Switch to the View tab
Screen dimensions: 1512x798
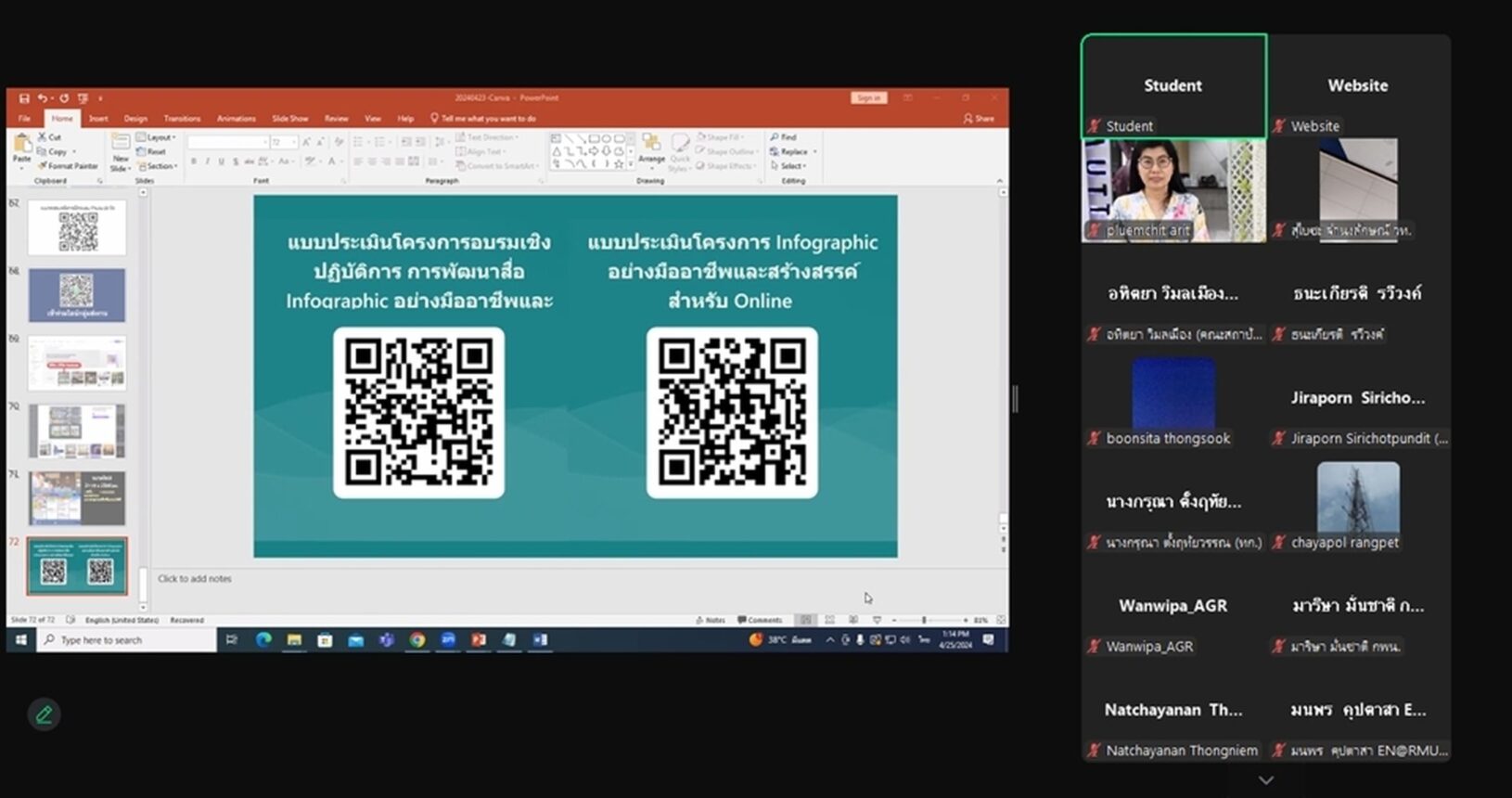point(373,119)
